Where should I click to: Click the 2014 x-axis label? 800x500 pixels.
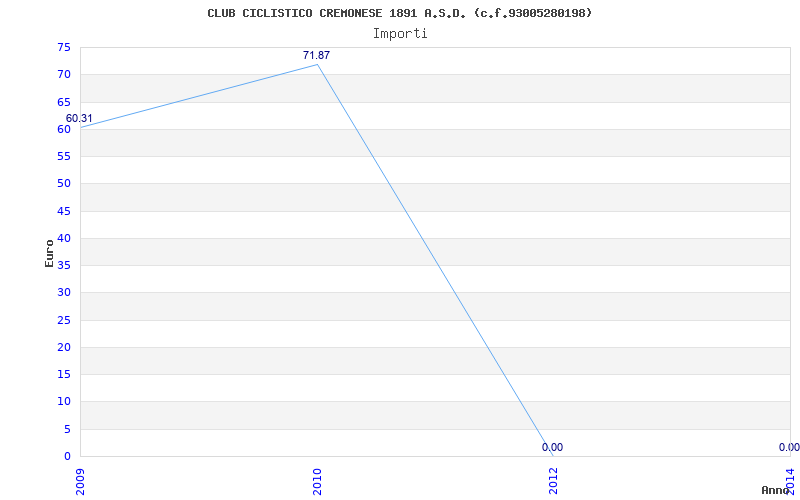(790, 483)
